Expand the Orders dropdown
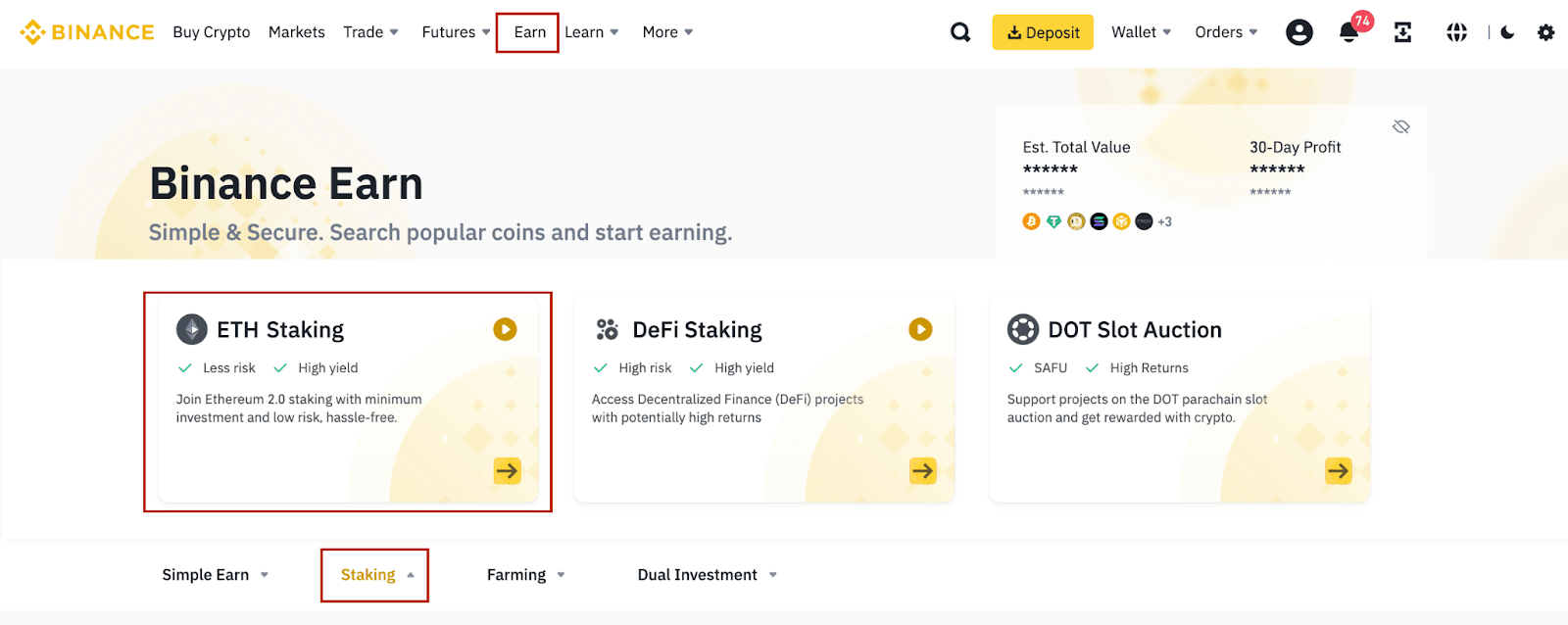The image size is (1568, 625). tap(1225, 32)
